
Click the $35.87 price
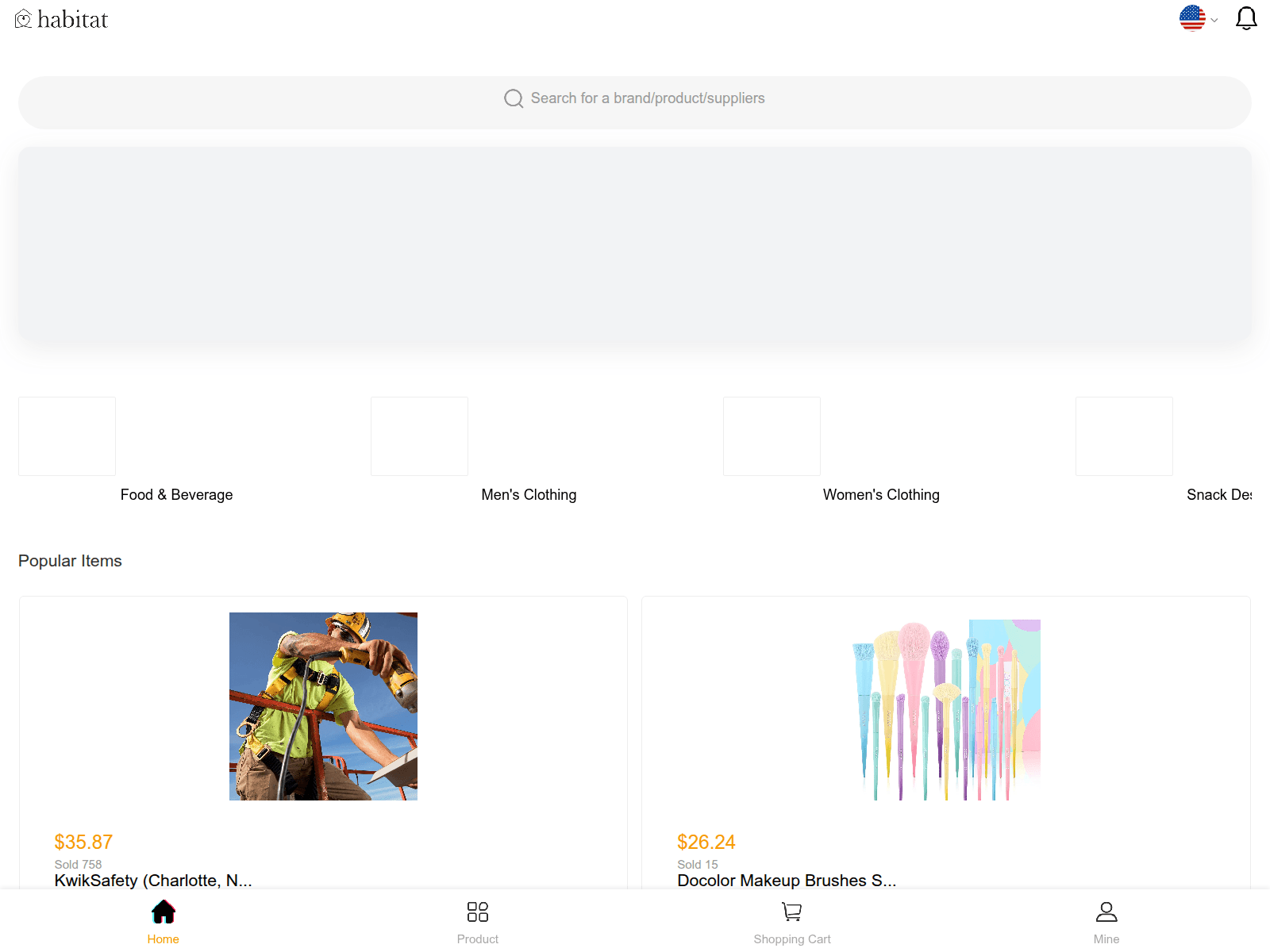pos(83,842)
